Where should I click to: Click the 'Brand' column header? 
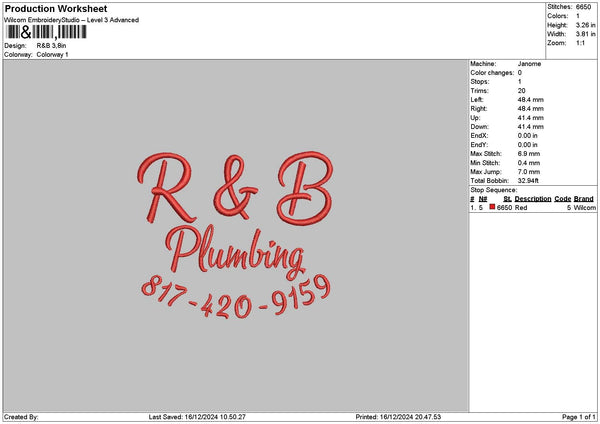pos(584,199)
